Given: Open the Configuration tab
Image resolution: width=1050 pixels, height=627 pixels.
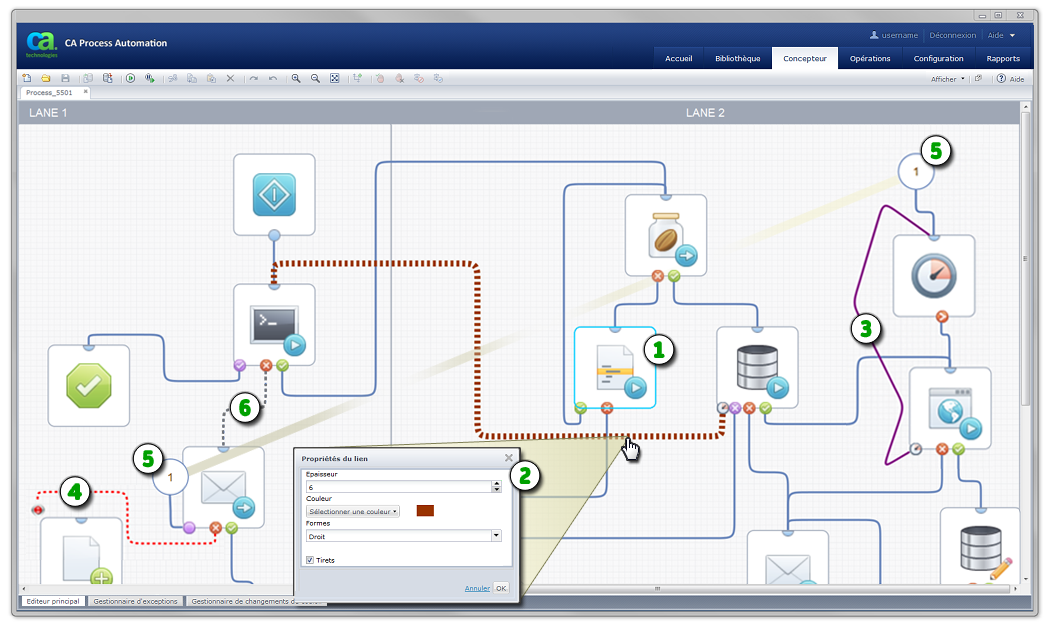Looking at the screenshot, I should click(938, 58).
